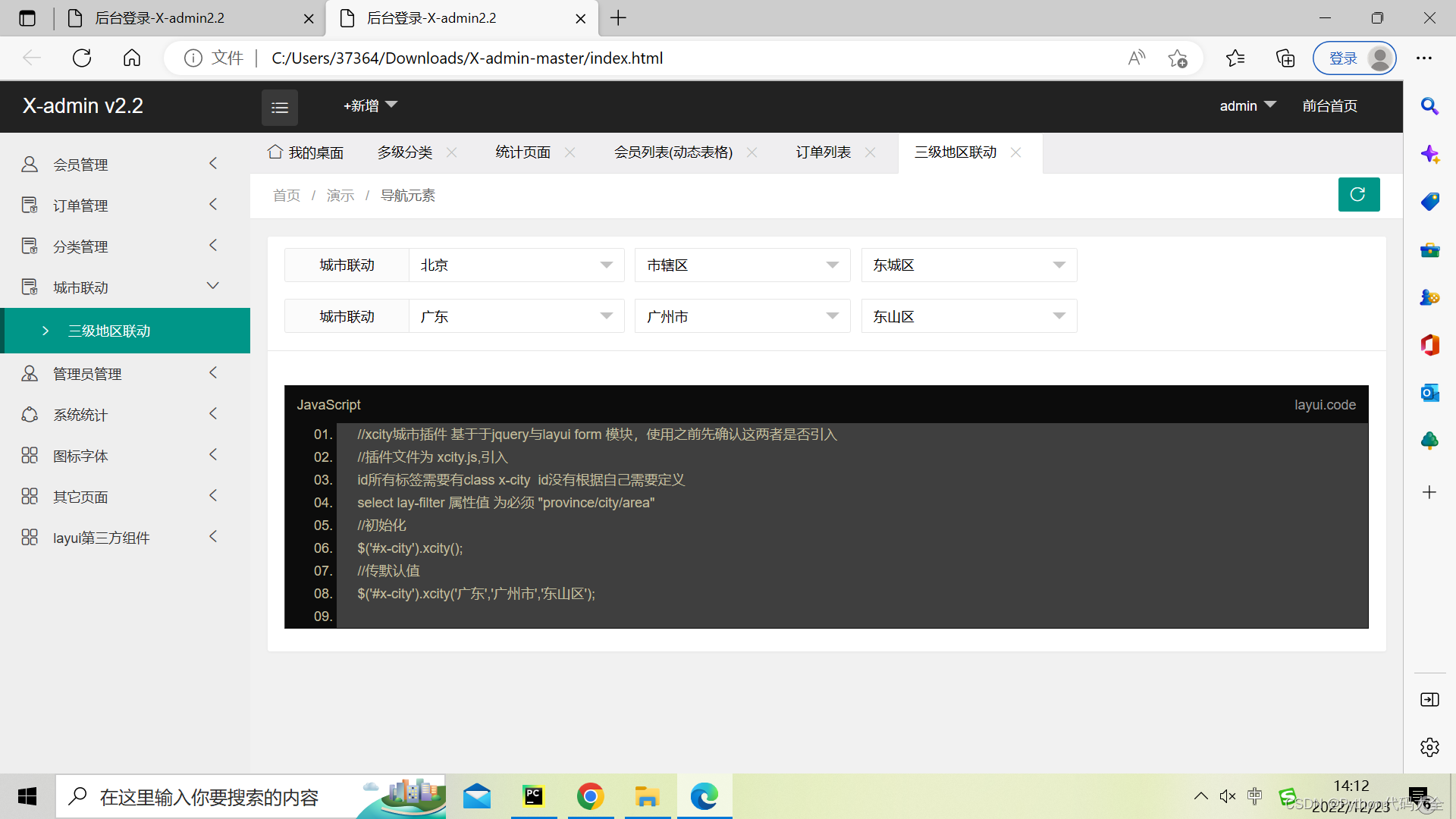Add a new Edge sidebar app plus icon
This screenshot has height=819, width=1456.
point(1429,492)
